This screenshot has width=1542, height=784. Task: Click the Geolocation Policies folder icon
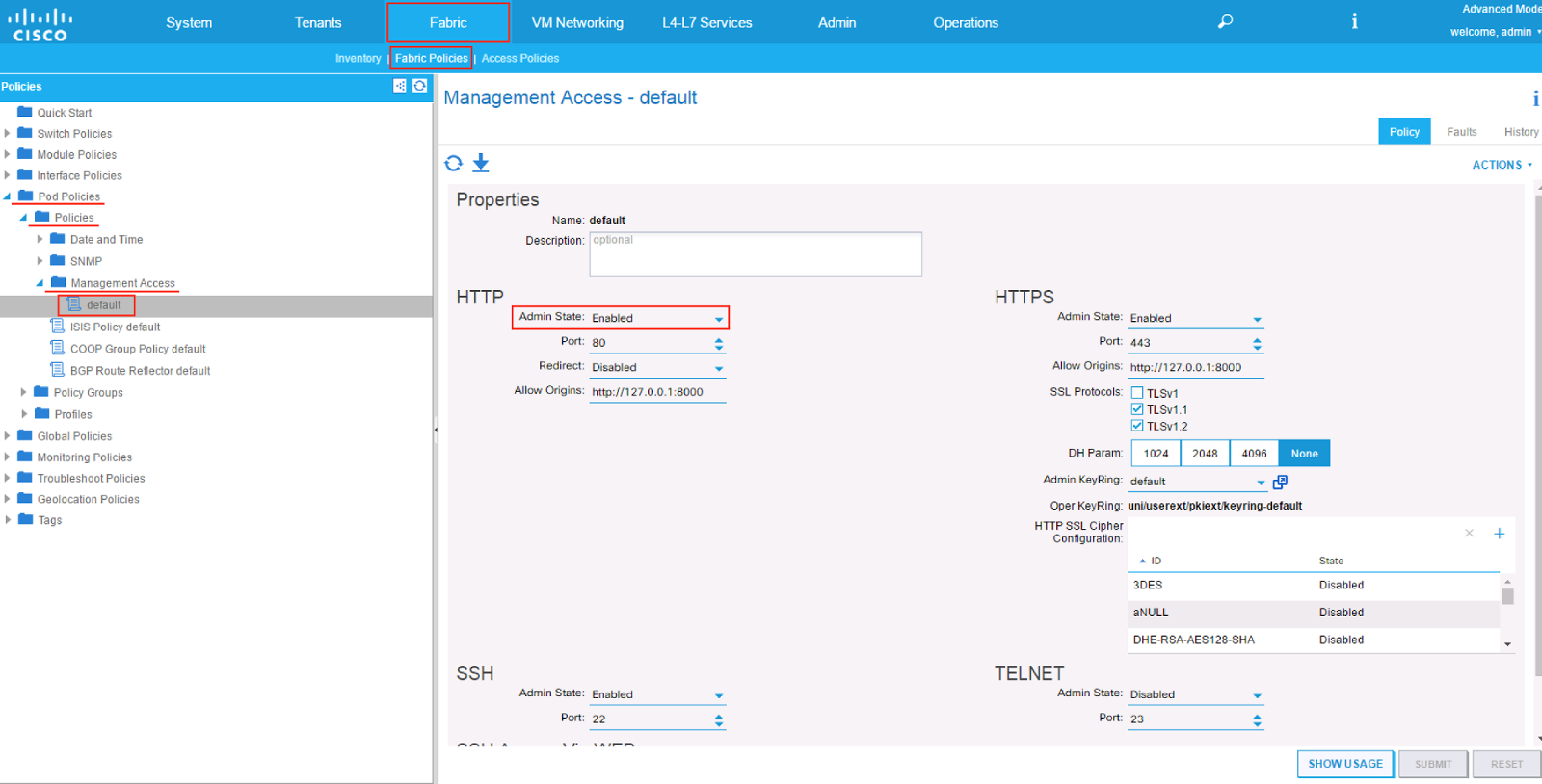[x=25, y=498]
